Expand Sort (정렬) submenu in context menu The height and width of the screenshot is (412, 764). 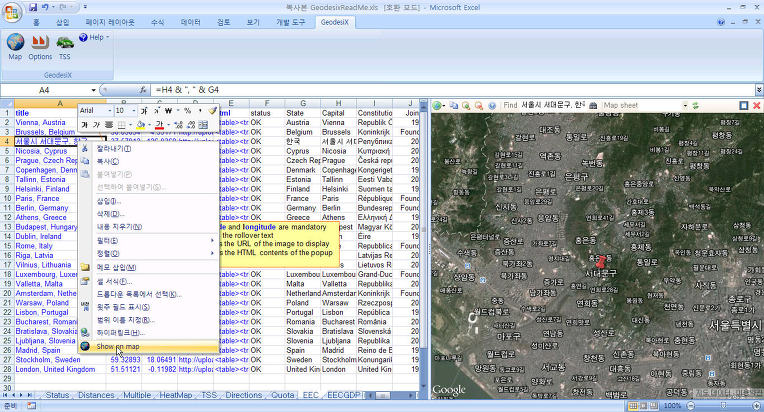point(147,253)
